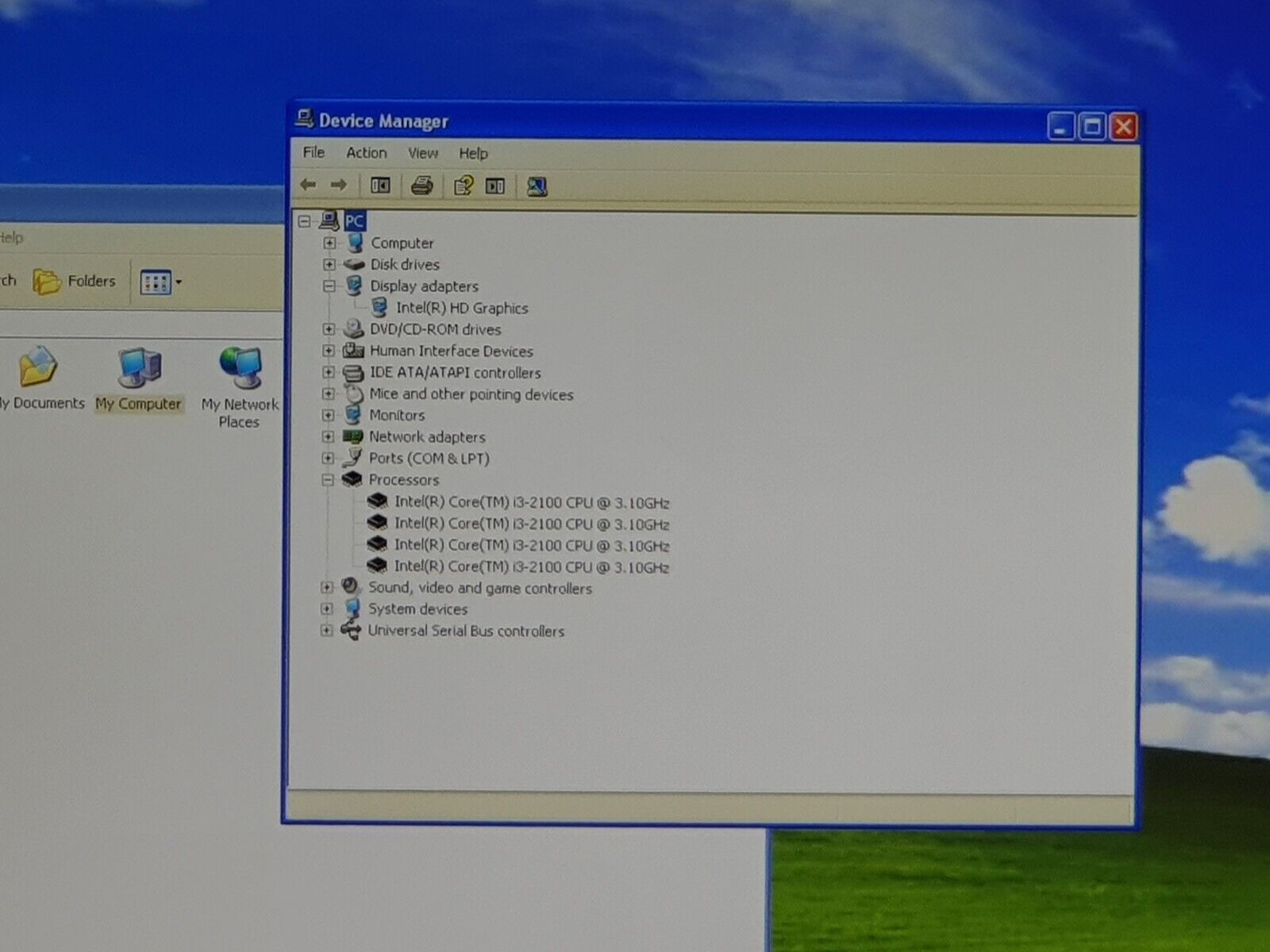Click the Folders button in Explorer

tap(75, 281)
